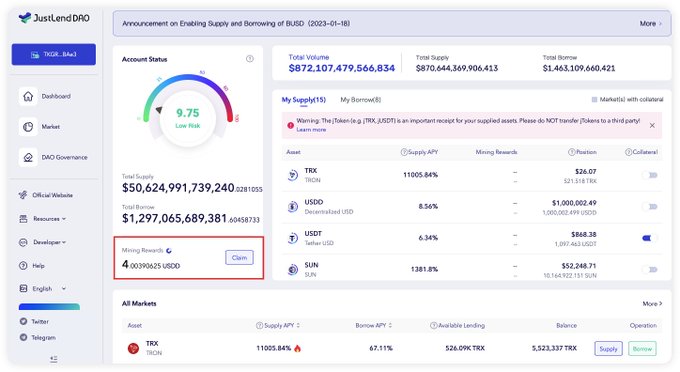
Task: Click the red warning exclamation icon
Action: click(291, 125)
